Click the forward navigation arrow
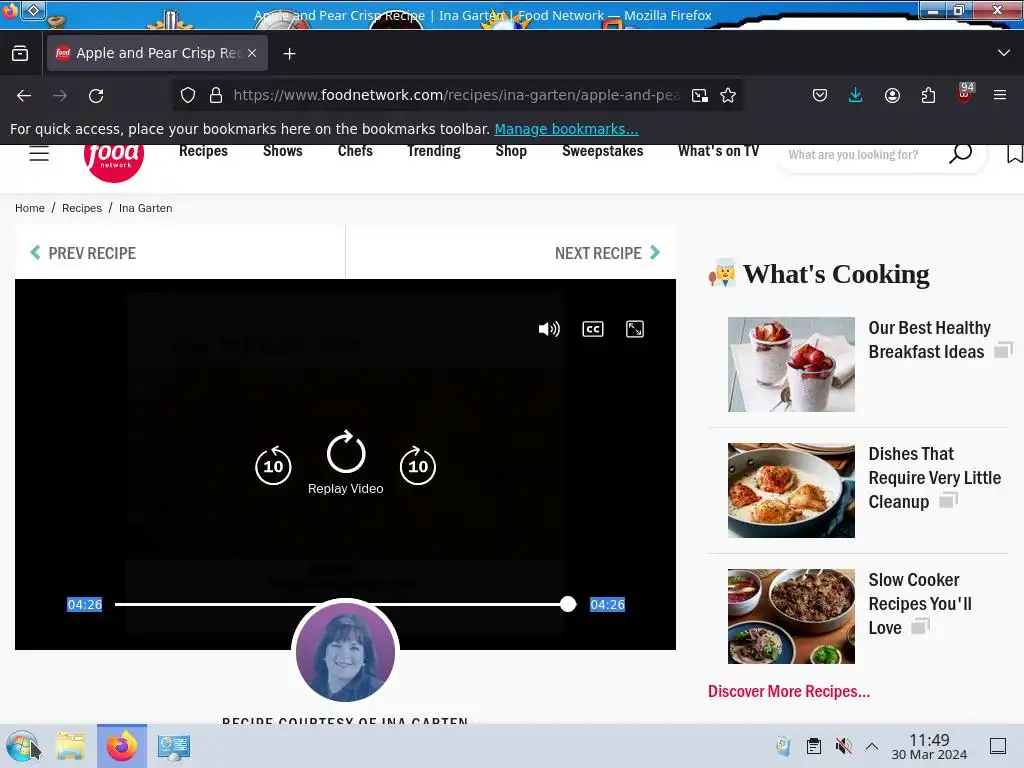1024x768 pixels. pos(60,95)
